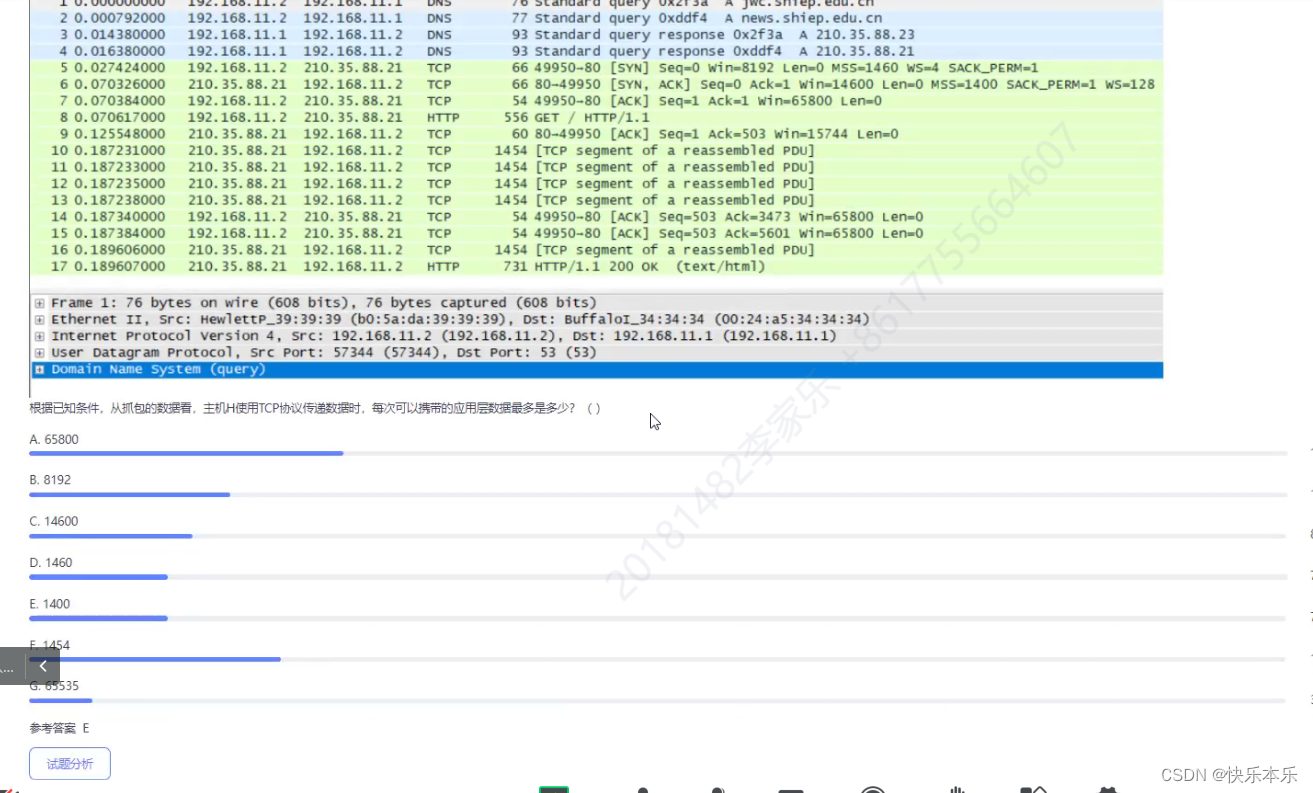Expand Internet Protocol Version 4 node
Screen dimensions: 1313x793
[39, 336]
